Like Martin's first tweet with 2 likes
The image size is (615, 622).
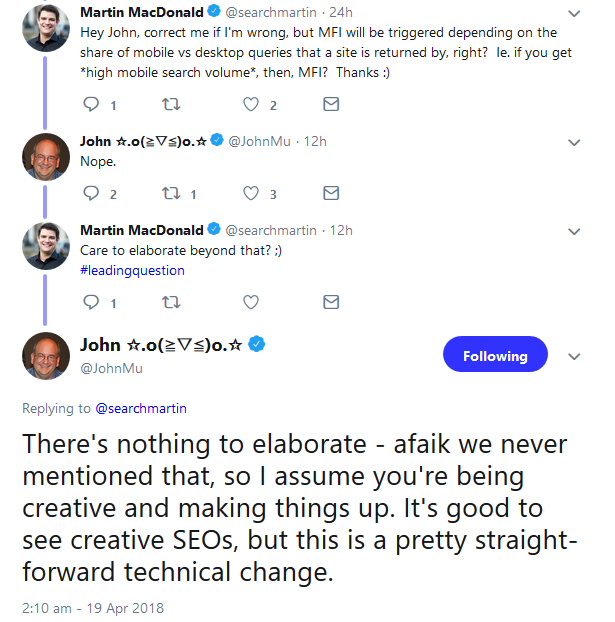coord(250,104)
